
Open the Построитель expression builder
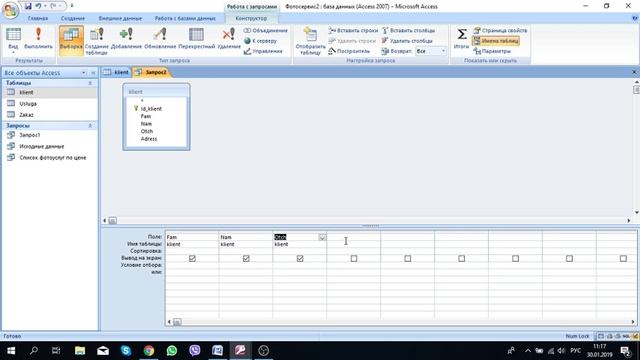[349, 51]
